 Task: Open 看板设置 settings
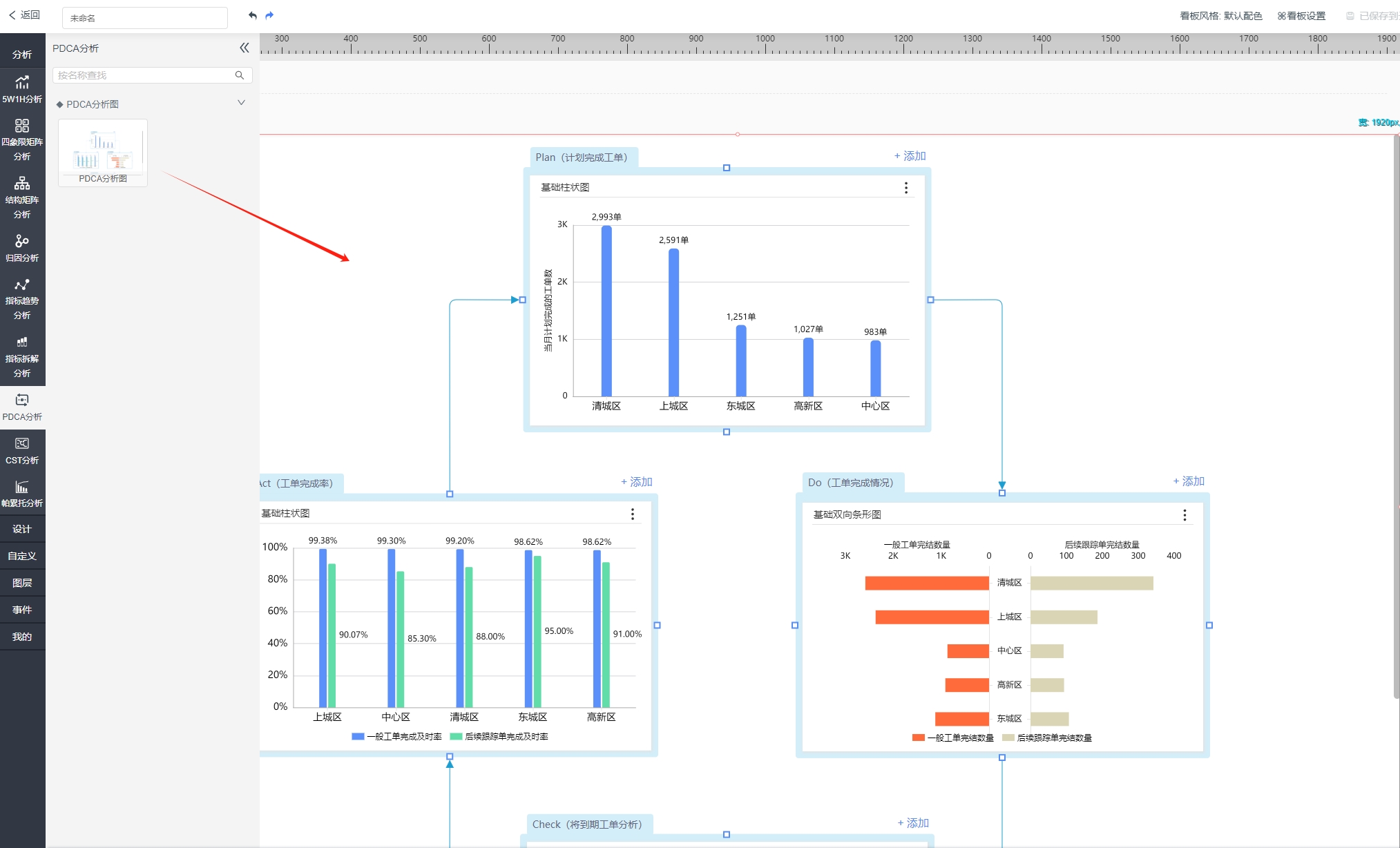coord(1301,16)
